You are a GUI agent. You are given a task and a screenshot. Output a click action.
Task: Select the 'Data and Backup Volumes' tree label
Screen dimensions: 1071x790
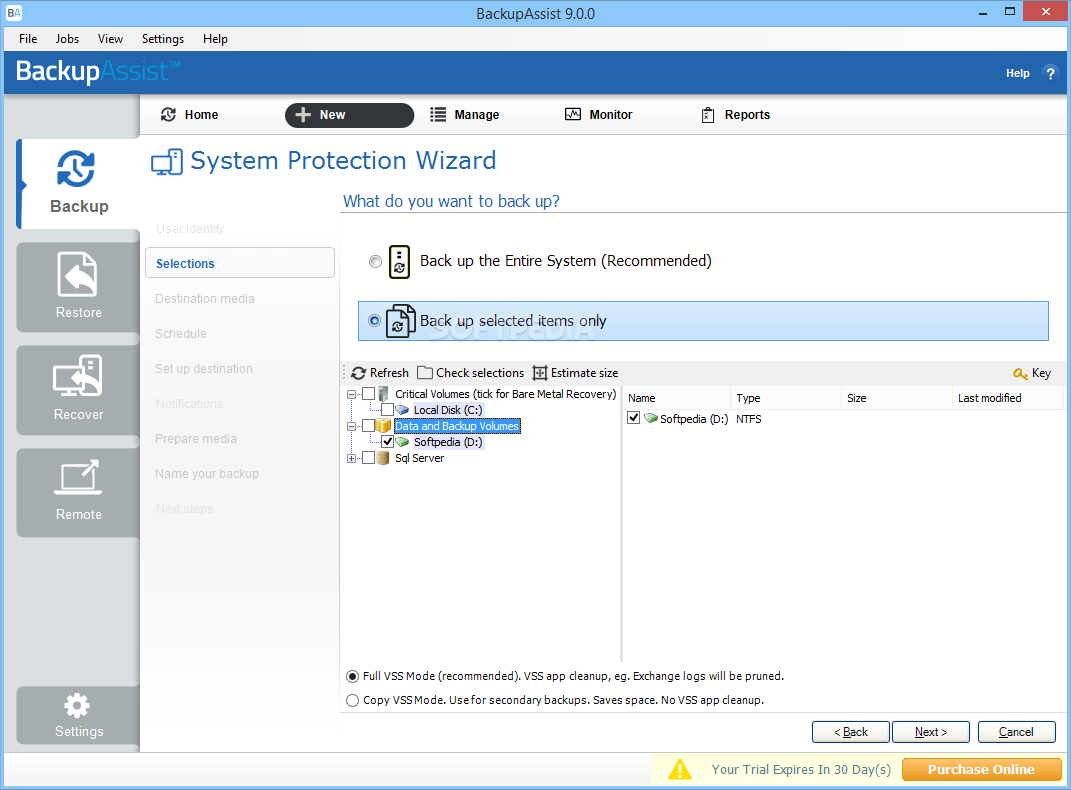(457, 426)
